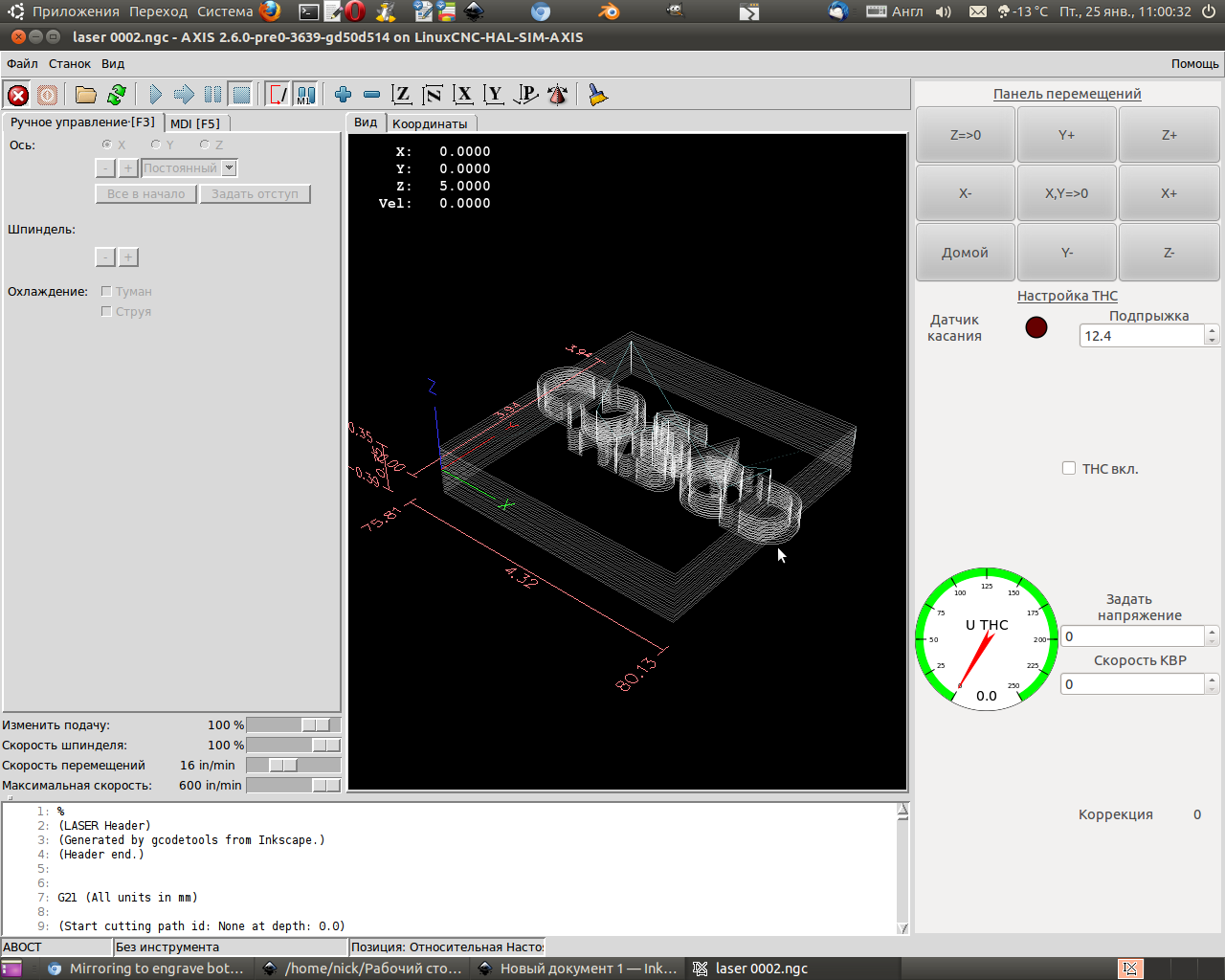Click the X,Y=>0 button
Viewport: 1225px width, 980px height.
1066,193
